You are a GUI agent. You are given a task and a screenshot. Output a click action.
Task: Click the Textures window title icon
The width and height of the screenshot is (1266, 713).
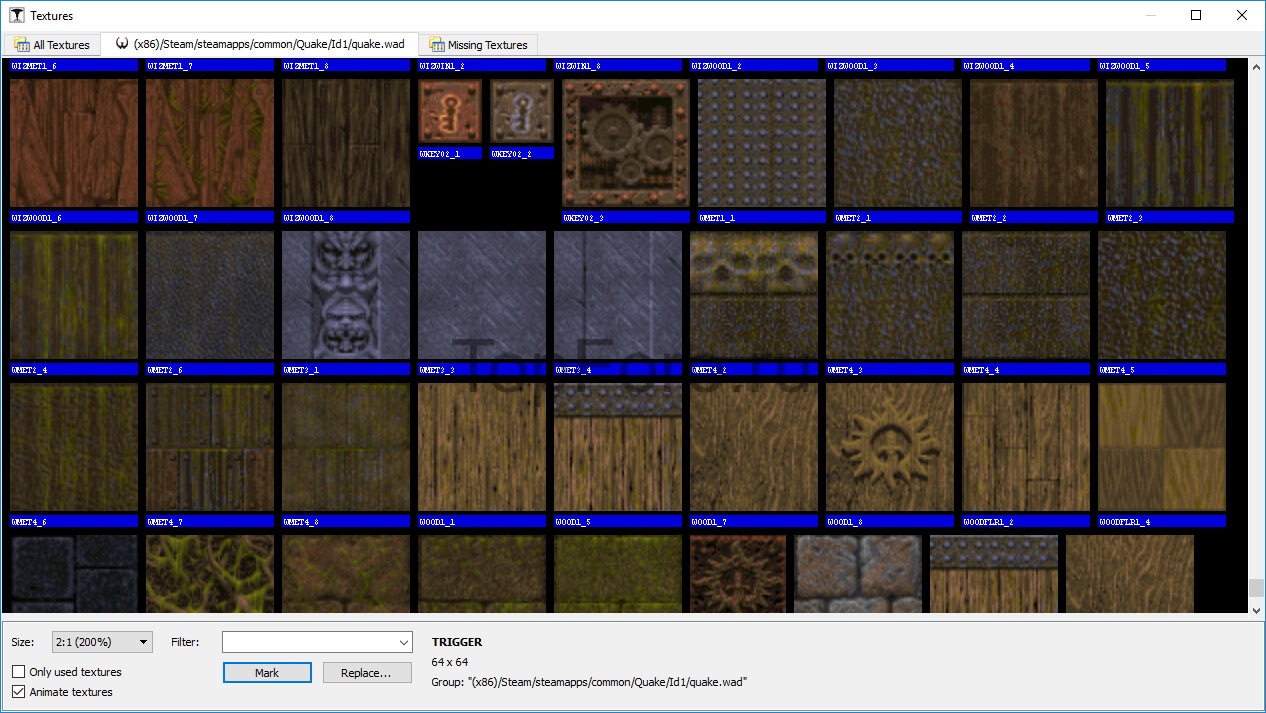(17, 15)
